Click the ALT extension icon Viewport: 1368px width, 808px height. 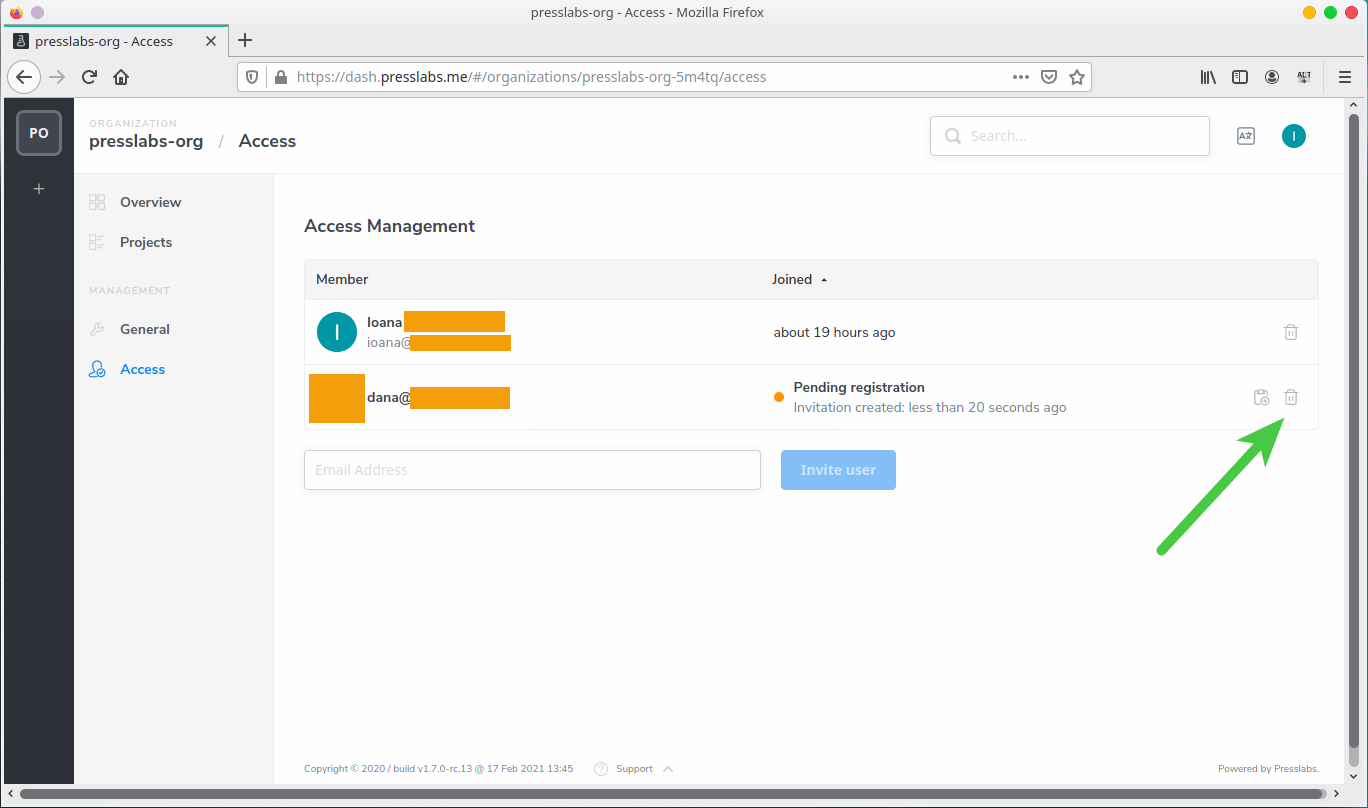(1304, 77)
